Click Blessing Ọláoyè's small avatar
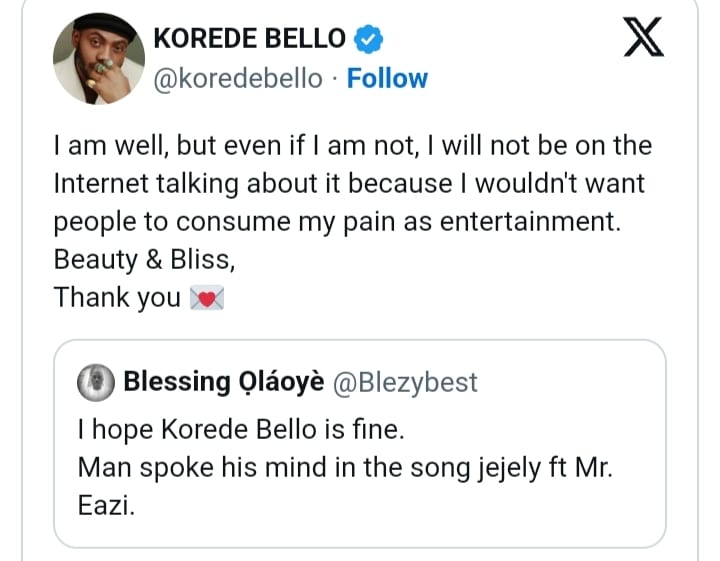The width and height of the screenshot is (720, 561). click(96, 381)
